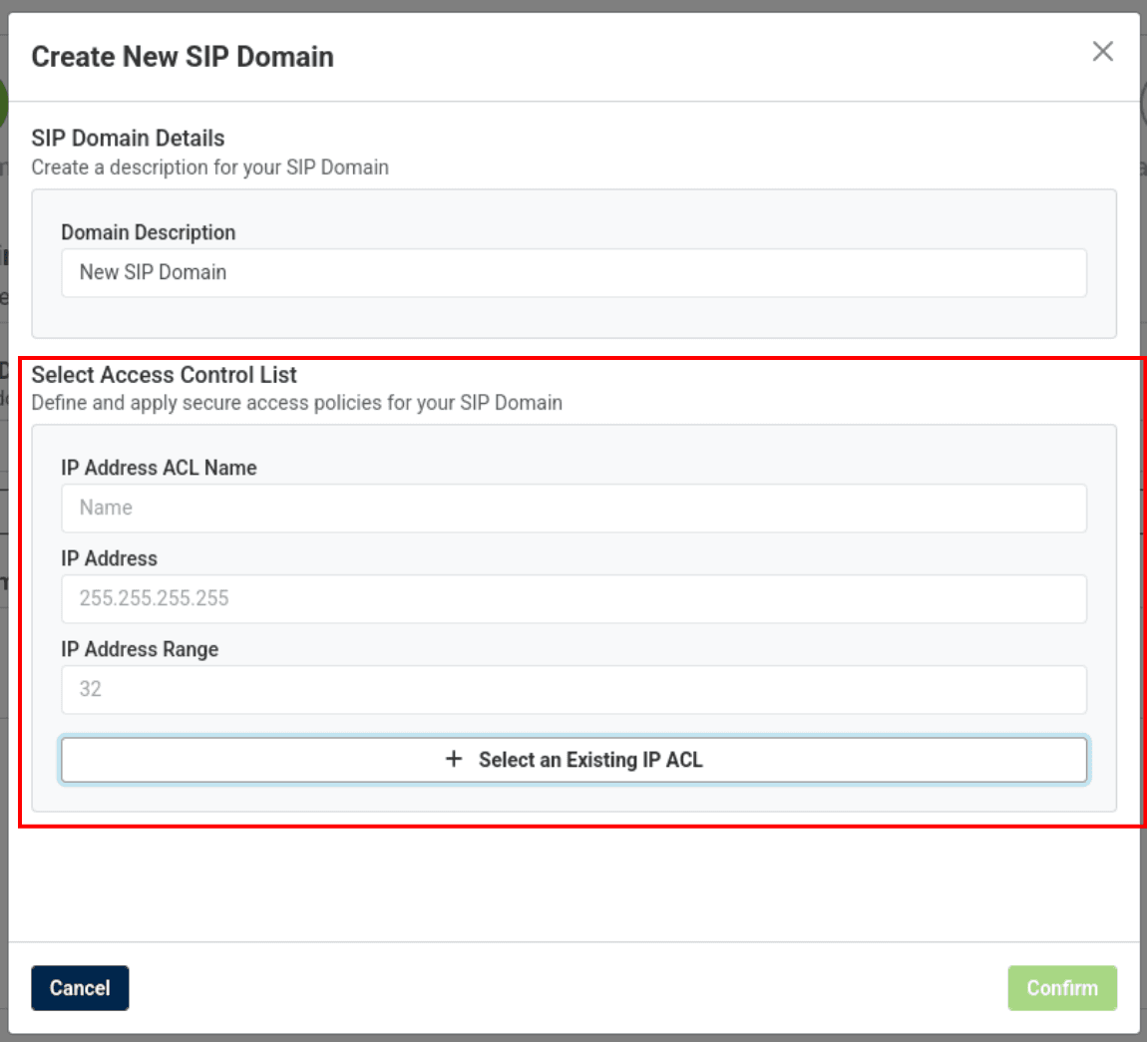Select the IP Address input box
The width and height of the screenshot is (1148, 1043).
coord(574,599)
